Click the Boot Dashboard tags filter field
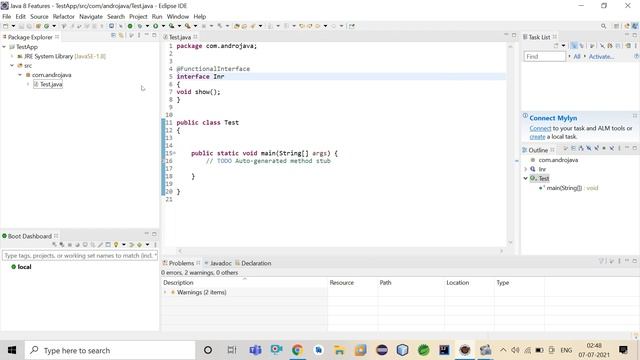The width and height of the screenshot is (640, 360). click(x=80, y=256)
